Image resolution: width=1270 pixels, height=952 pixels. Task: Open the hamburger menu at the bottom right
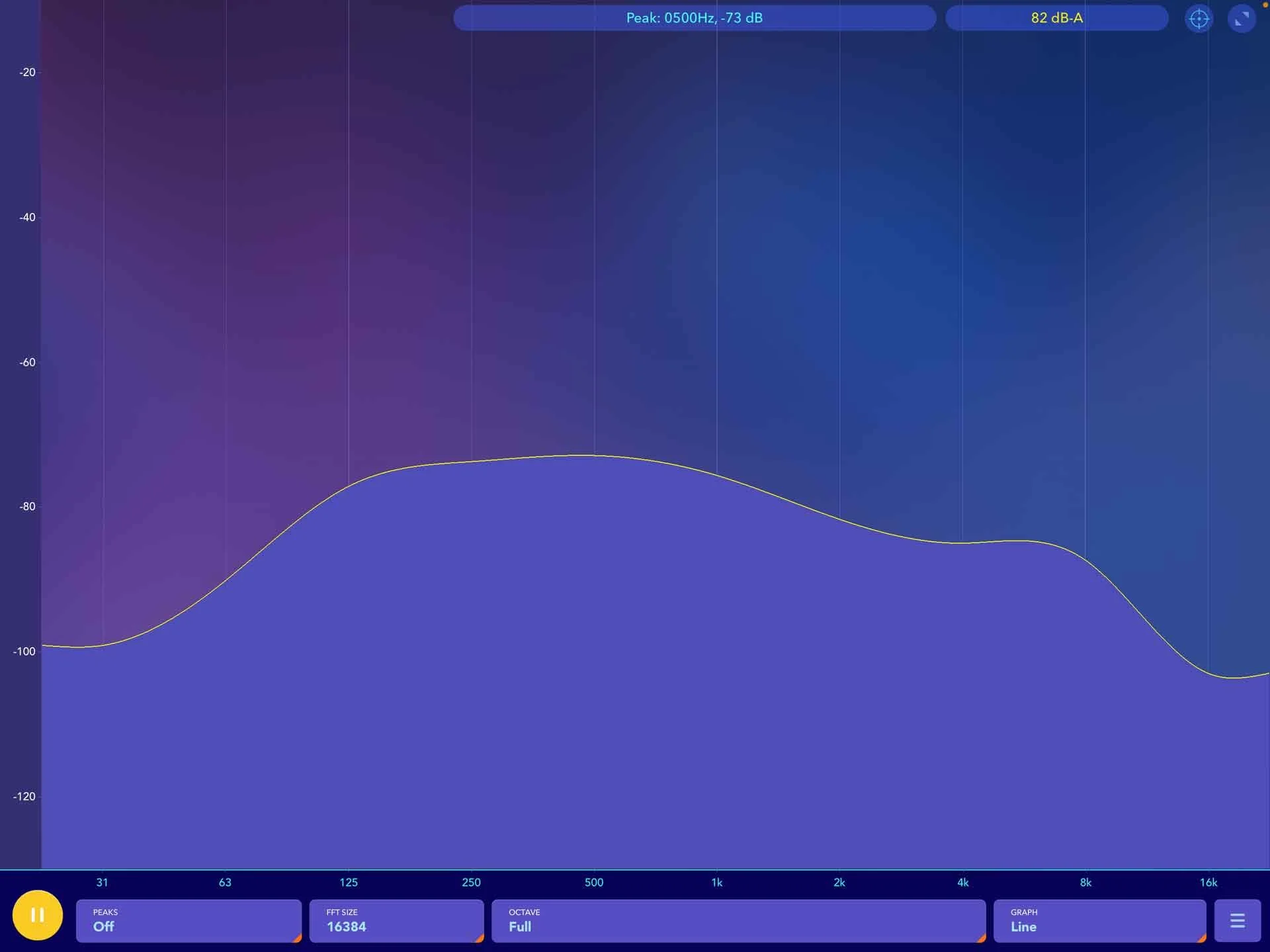click(1237, 920)
